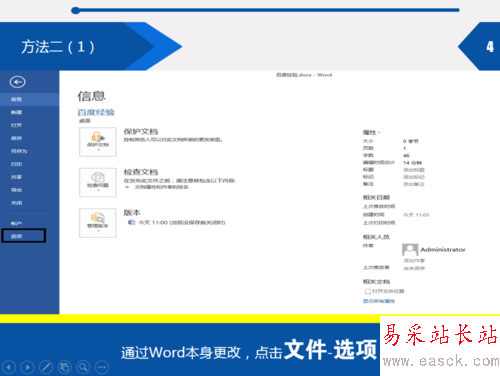Viewport: 500px width, 376px height.
Task: Click the Administrator author avatar
Action: coord(410,250)
